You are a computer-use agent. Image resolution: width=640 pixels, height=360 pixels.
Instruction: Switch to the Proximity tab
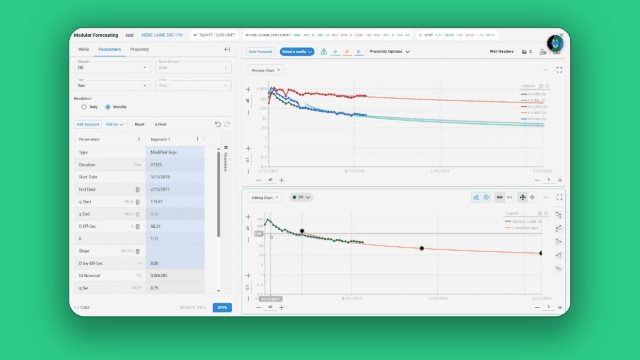(139, 49)
